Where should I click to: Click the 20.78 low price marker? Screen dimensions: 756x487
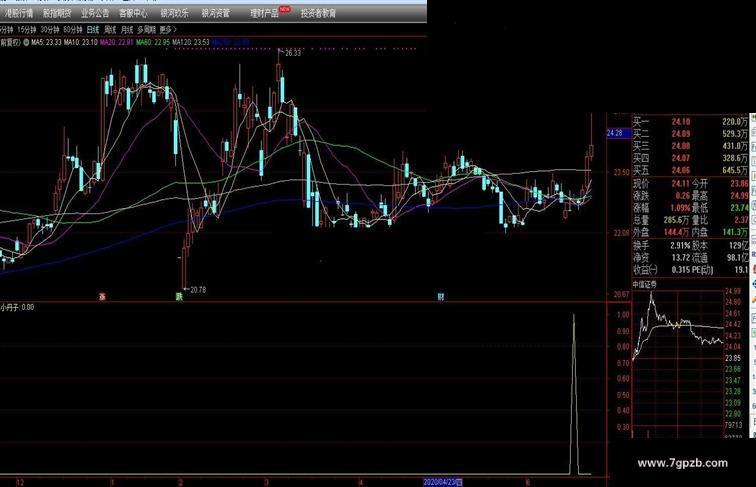coord(198,290)
